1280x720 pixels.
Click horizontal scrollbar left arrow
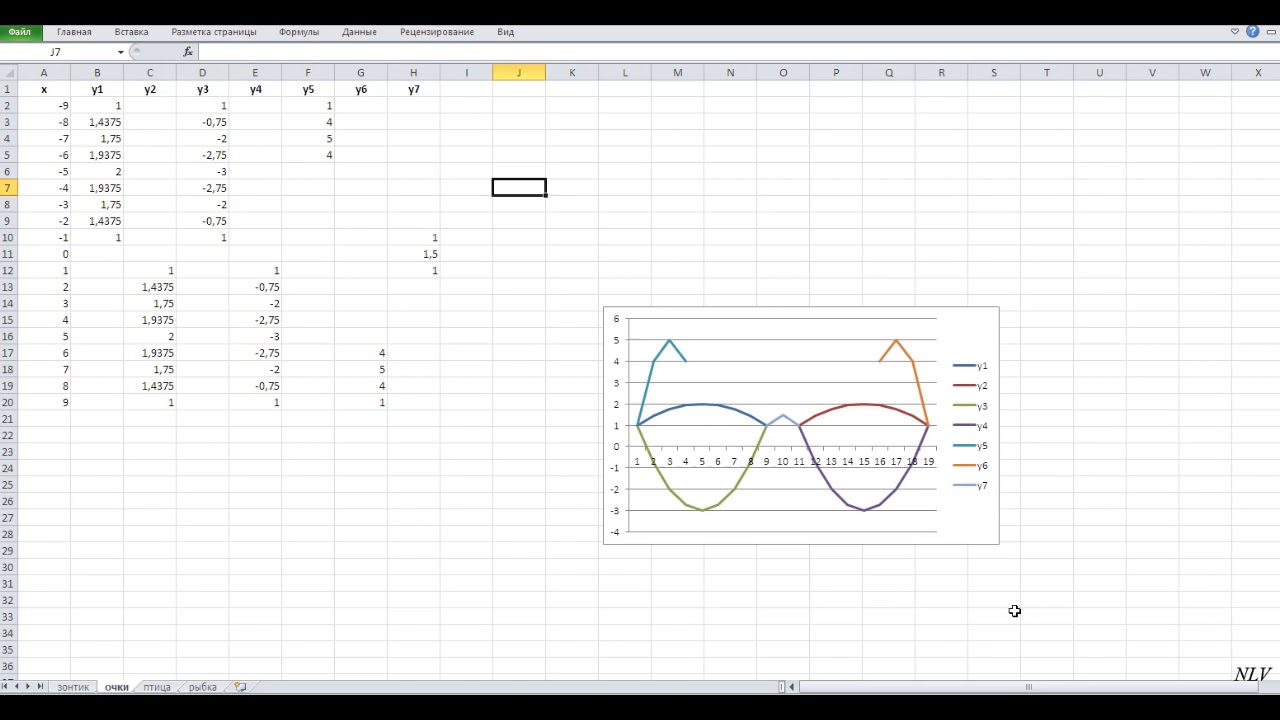pyautogui.click(x=792, y=687)
